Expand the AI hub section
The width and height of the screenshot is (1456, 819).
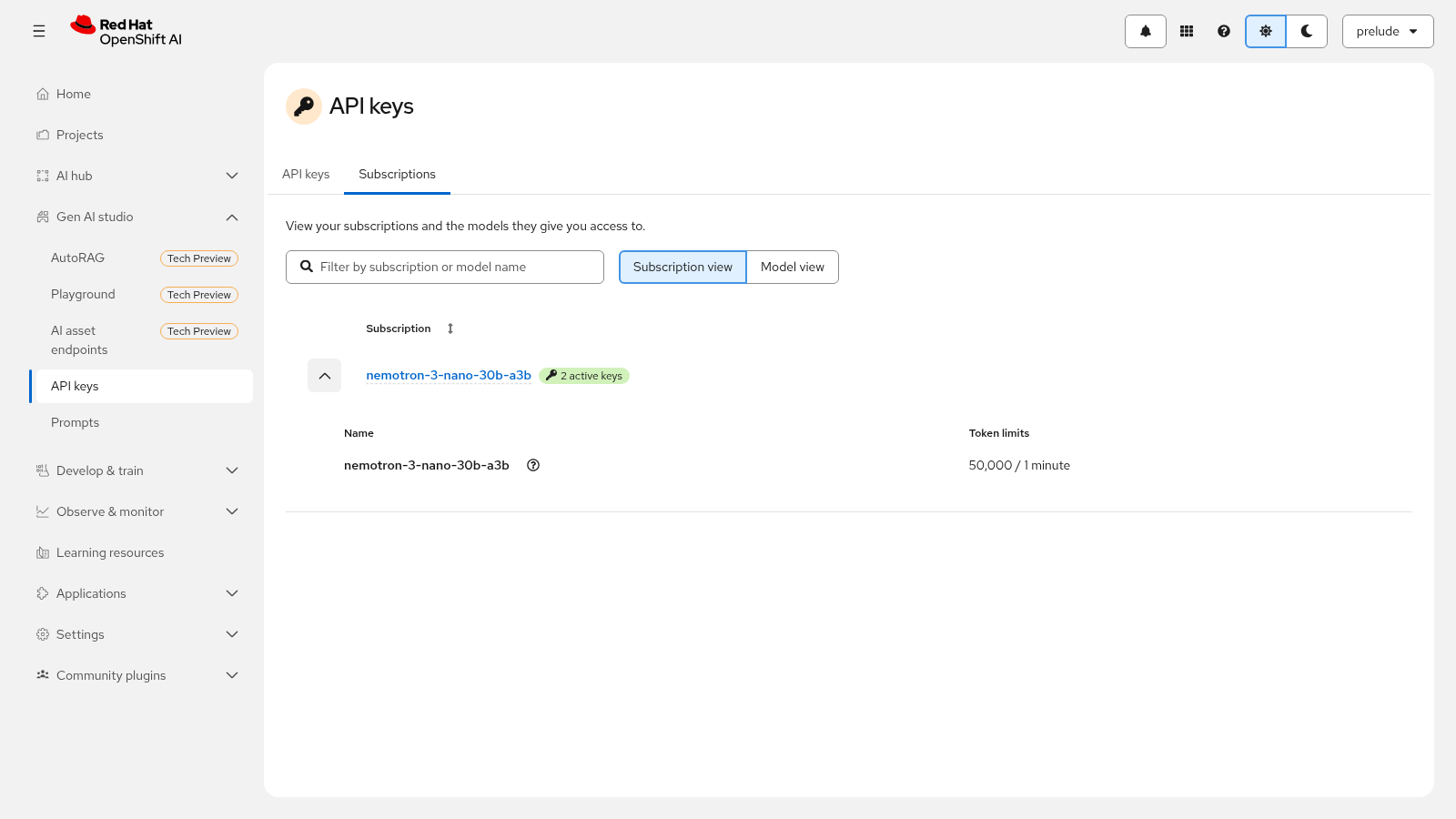141,176
